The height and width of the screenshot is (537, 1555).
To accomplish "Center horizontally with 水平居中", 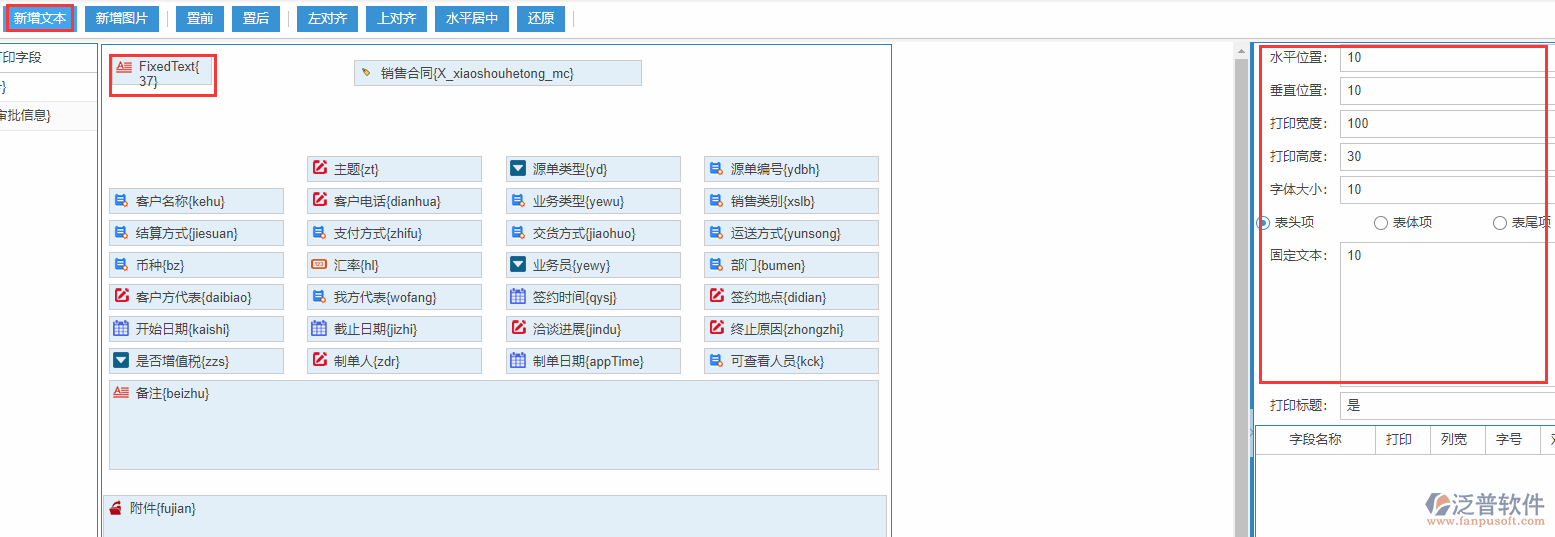I will [472, 18].
